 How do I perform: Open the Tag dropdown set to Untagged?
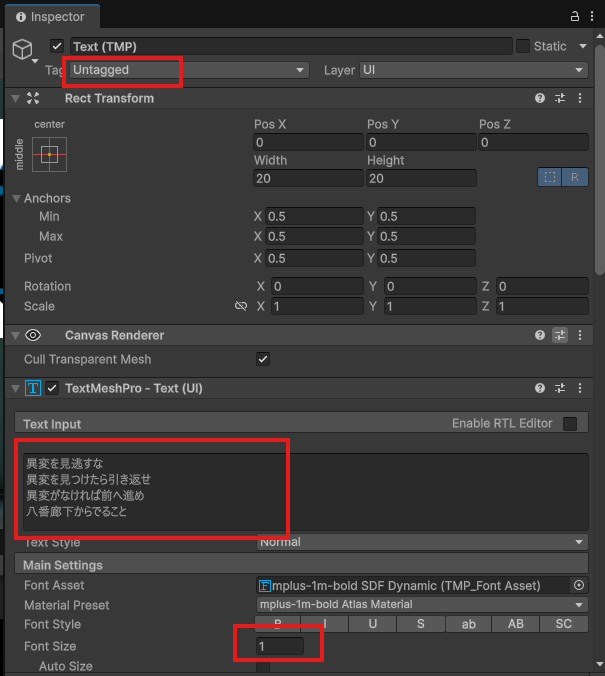click(x=188, y=70)
